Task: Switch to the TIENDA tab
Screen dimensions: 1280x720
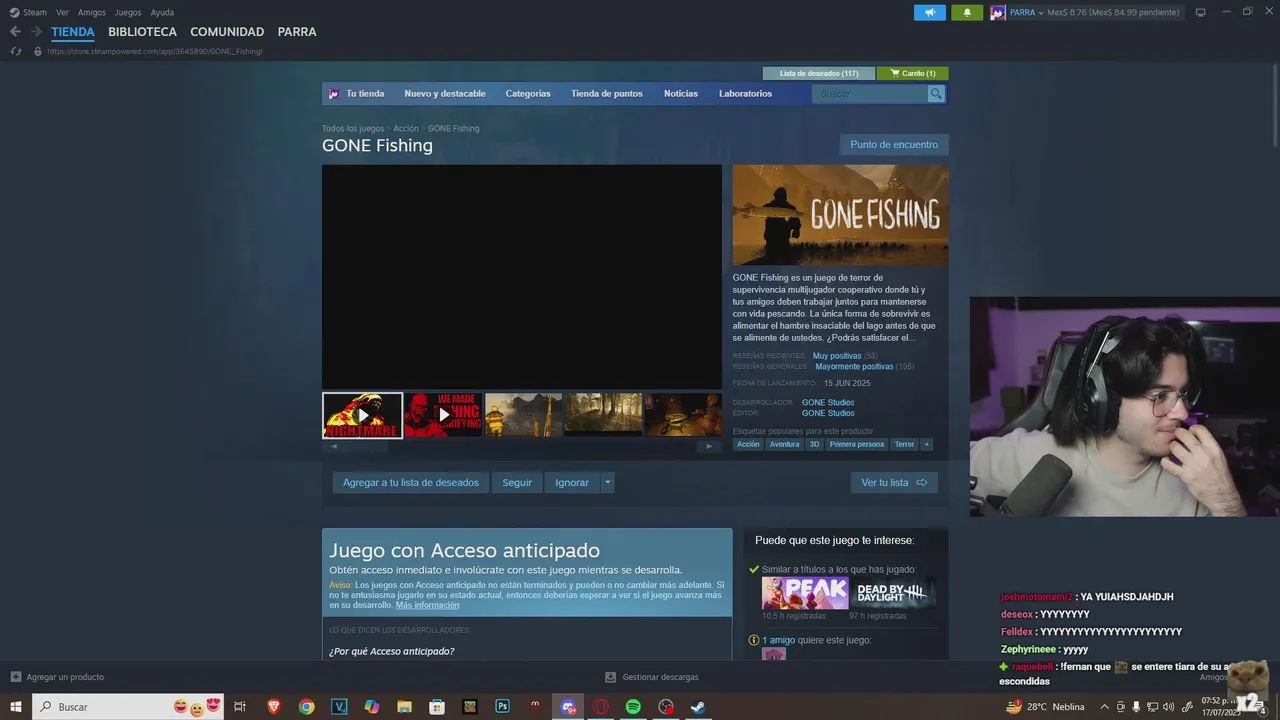Action: click(73, 32)
